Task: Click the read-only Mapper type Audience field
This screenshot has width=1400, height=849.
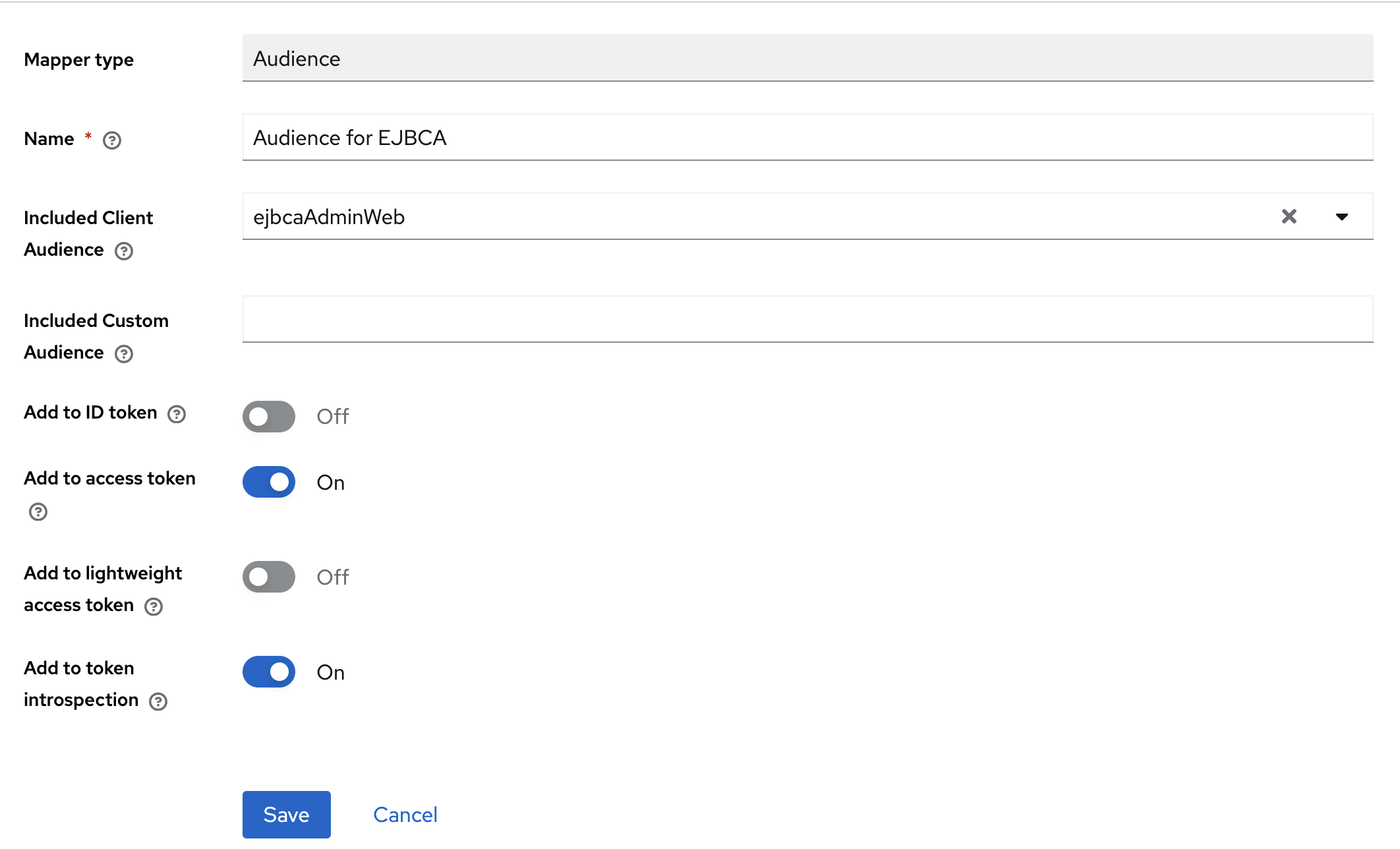Action: [807, 59]
